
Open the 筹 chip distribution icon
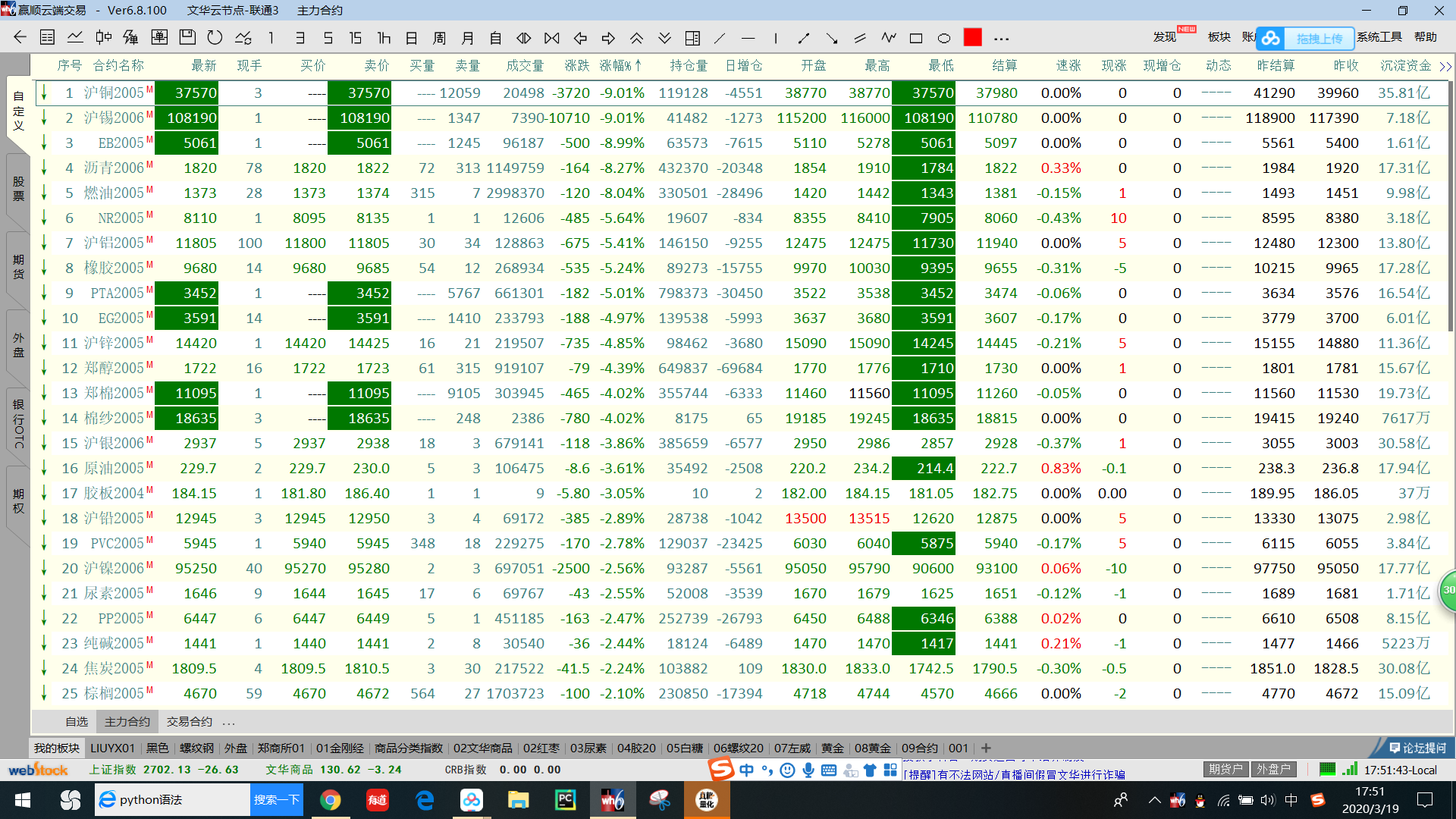pos(131,37)
